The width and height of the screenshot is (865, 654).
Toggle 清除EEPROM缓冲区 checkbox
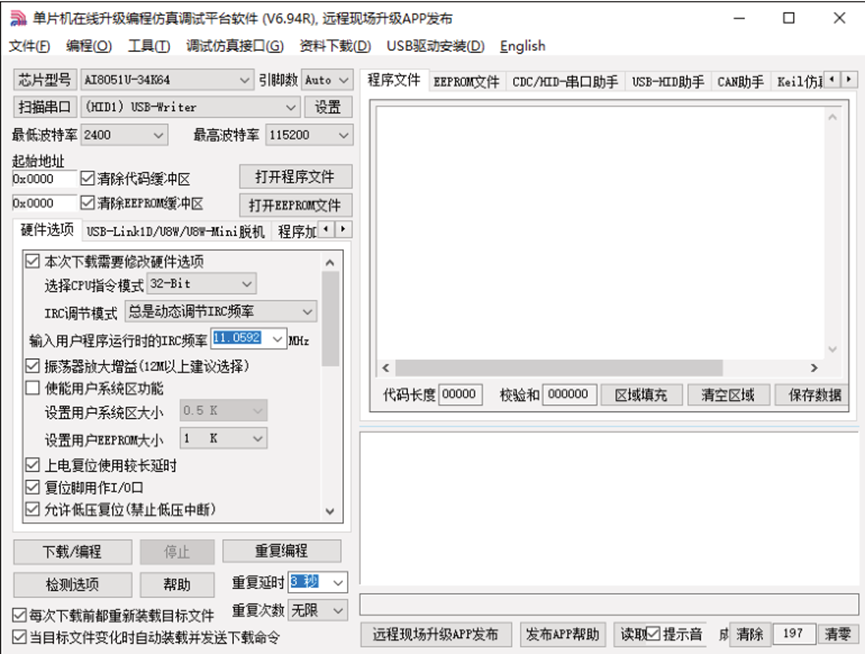pos(87,203)
